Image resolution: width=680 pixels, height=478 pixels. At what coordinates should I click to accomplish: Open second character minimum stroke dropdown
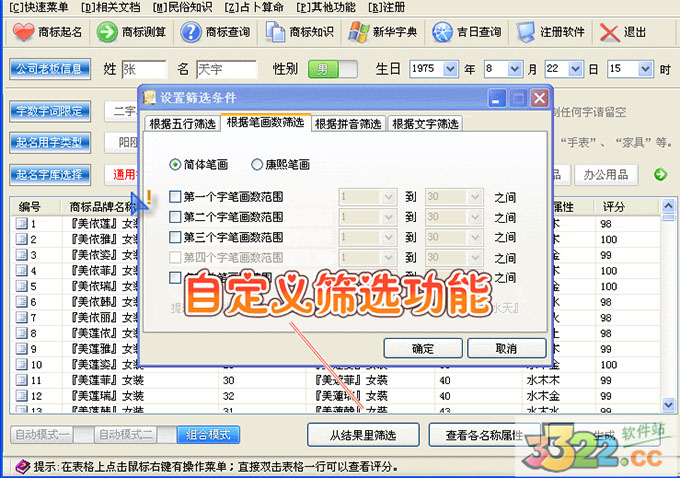click(x=389, y=217)
